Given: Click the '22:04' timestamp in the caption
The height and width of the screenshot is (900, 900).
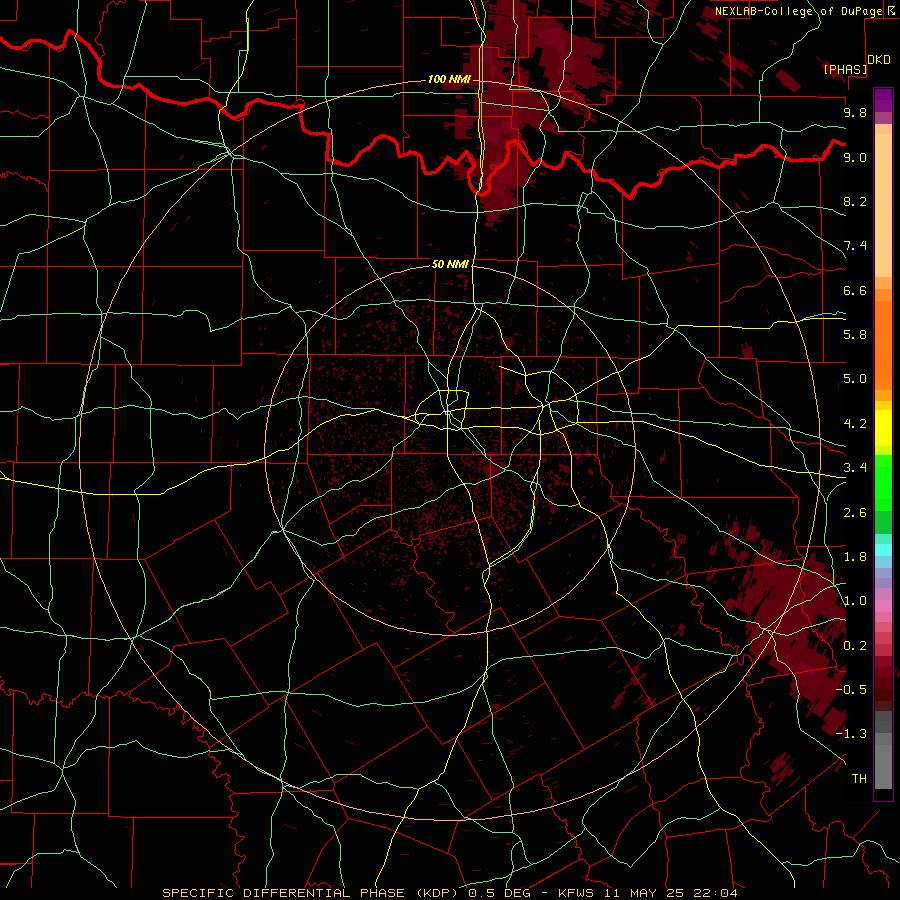Looking at the screenshot, I should (717, 893).
